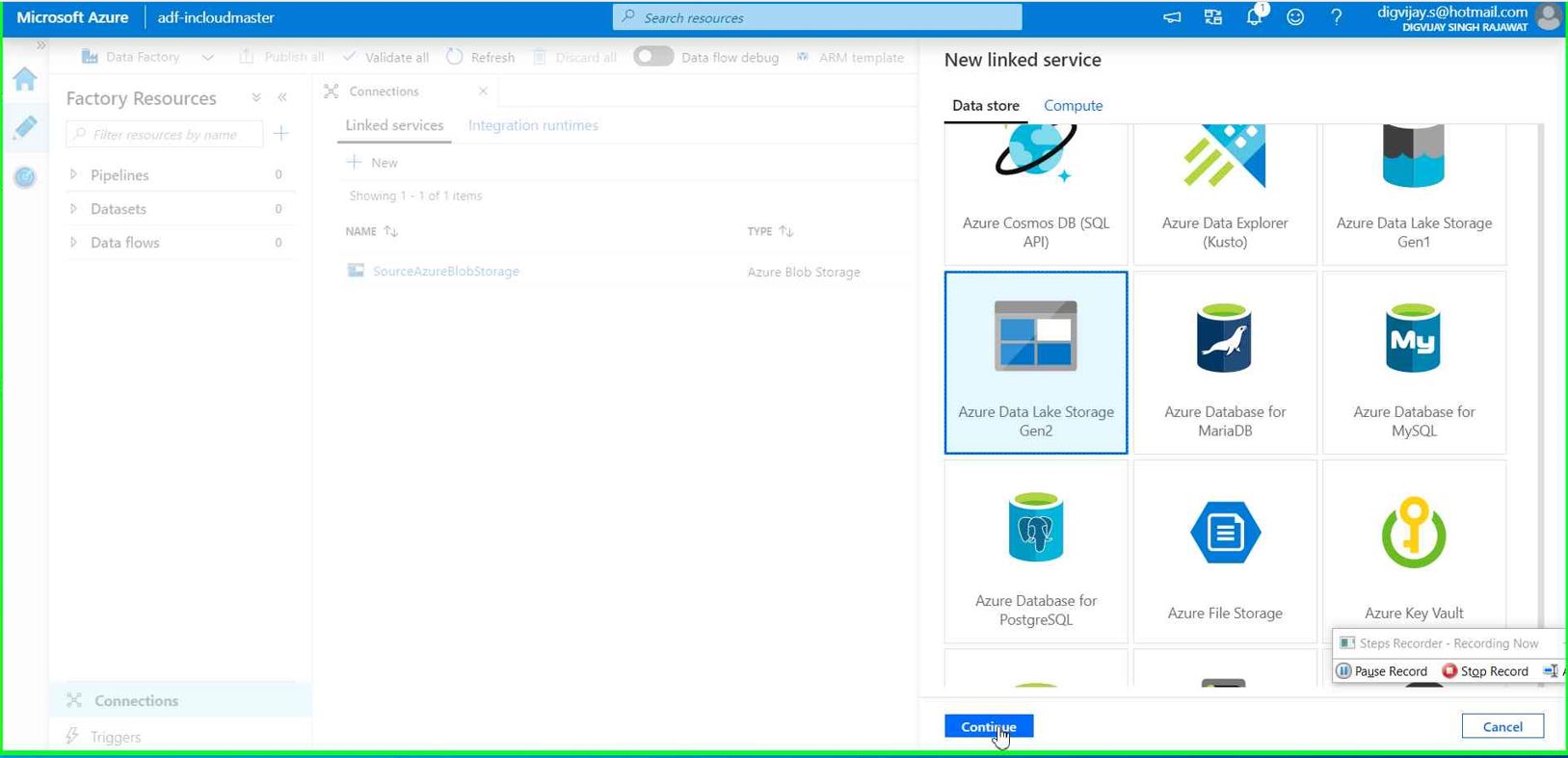The height and width of the screenshot is (758, 1568).
Task: Refresh the factory resources
Action: (480, 57)
